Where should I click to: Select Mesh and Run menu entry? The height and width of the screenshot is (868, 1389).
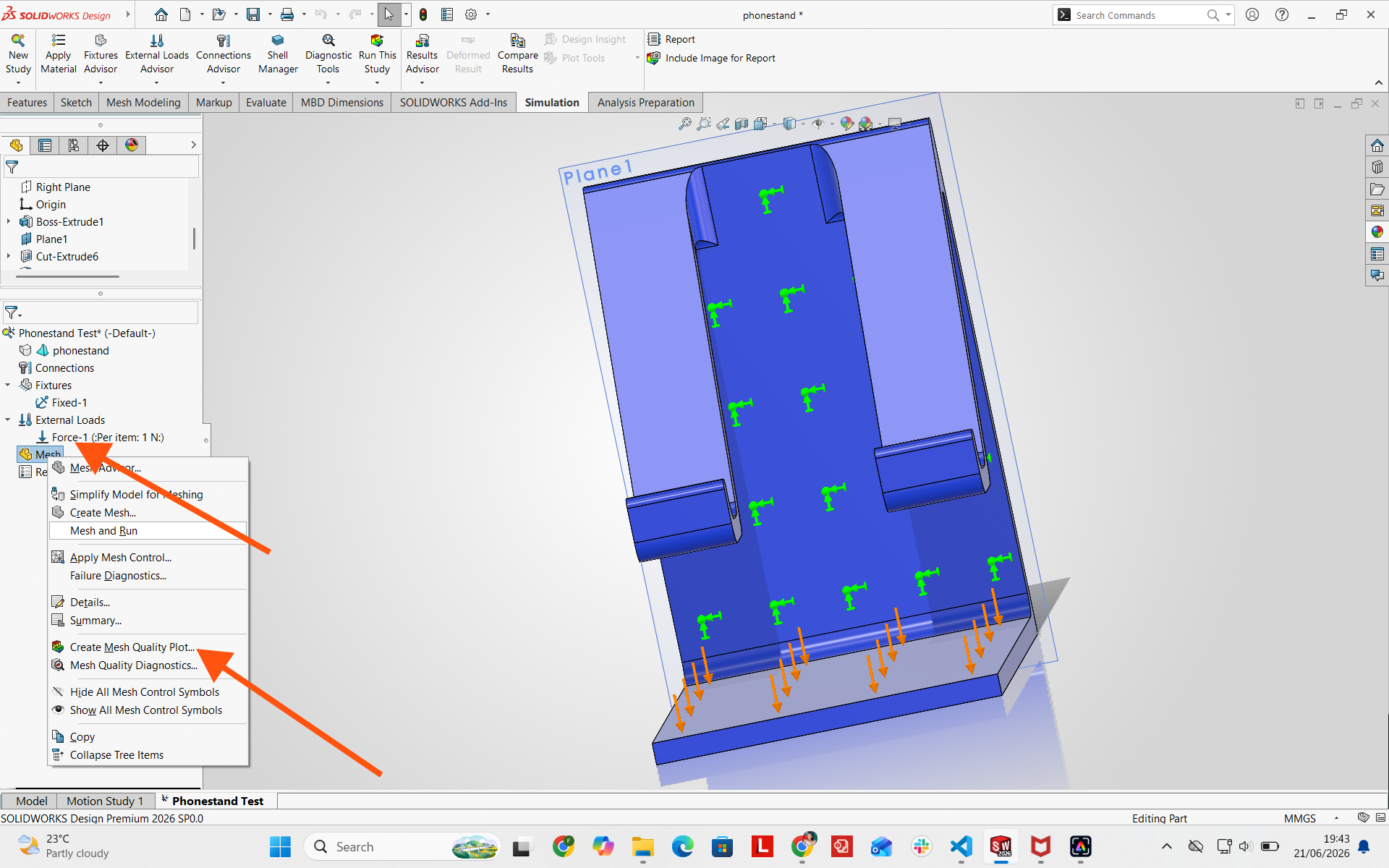[x=148, y=531]
